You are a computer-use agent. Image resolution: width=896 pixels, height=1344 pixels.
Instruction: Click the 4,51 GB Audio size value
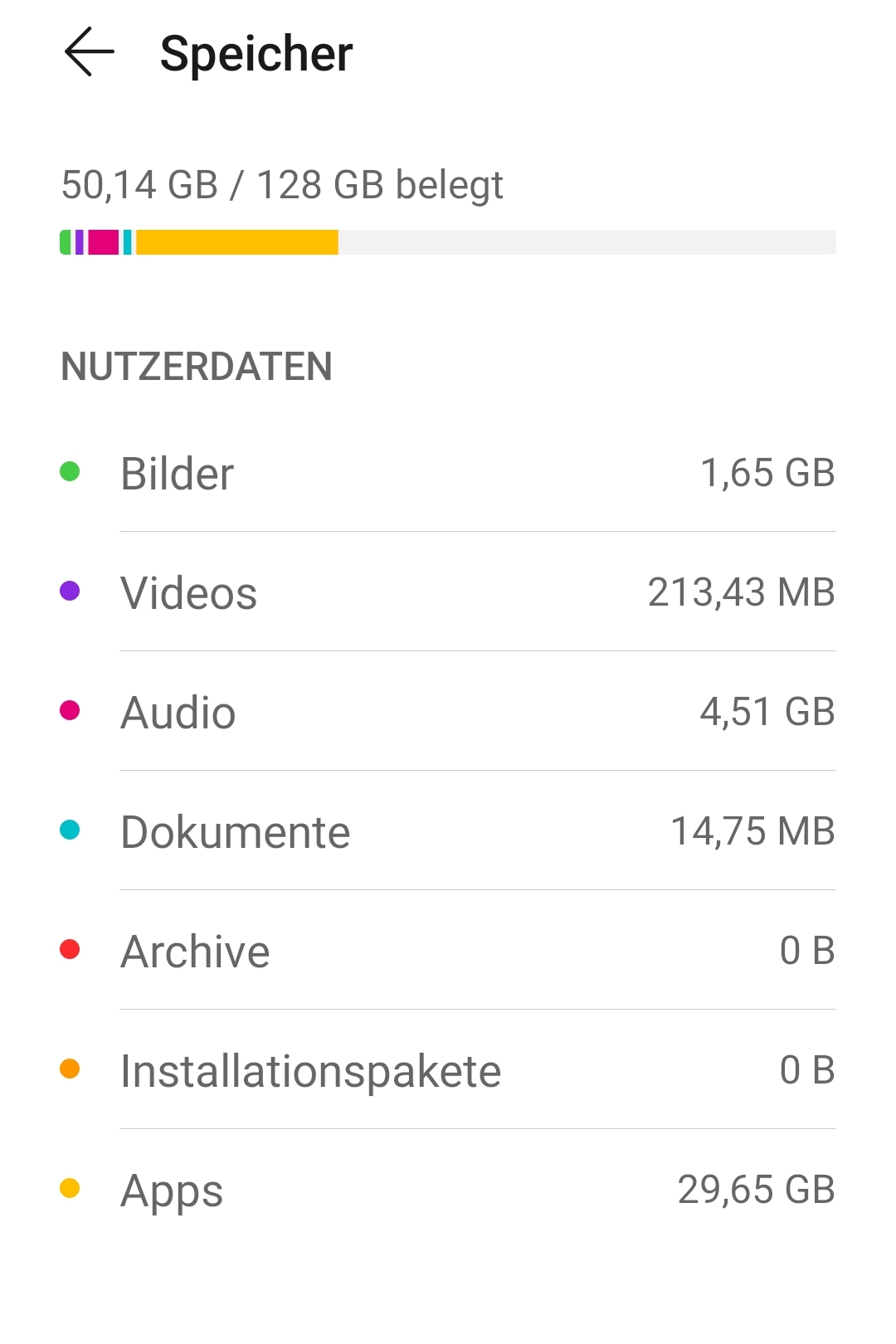[767, 712]
